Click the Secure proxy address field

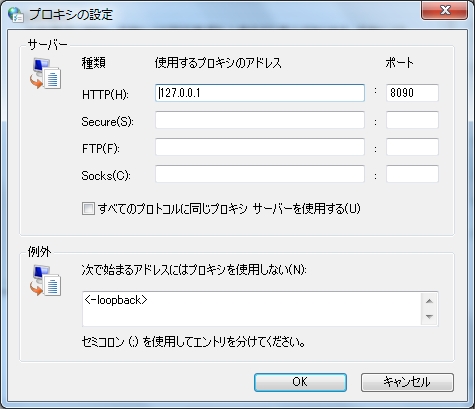[260, 120]
